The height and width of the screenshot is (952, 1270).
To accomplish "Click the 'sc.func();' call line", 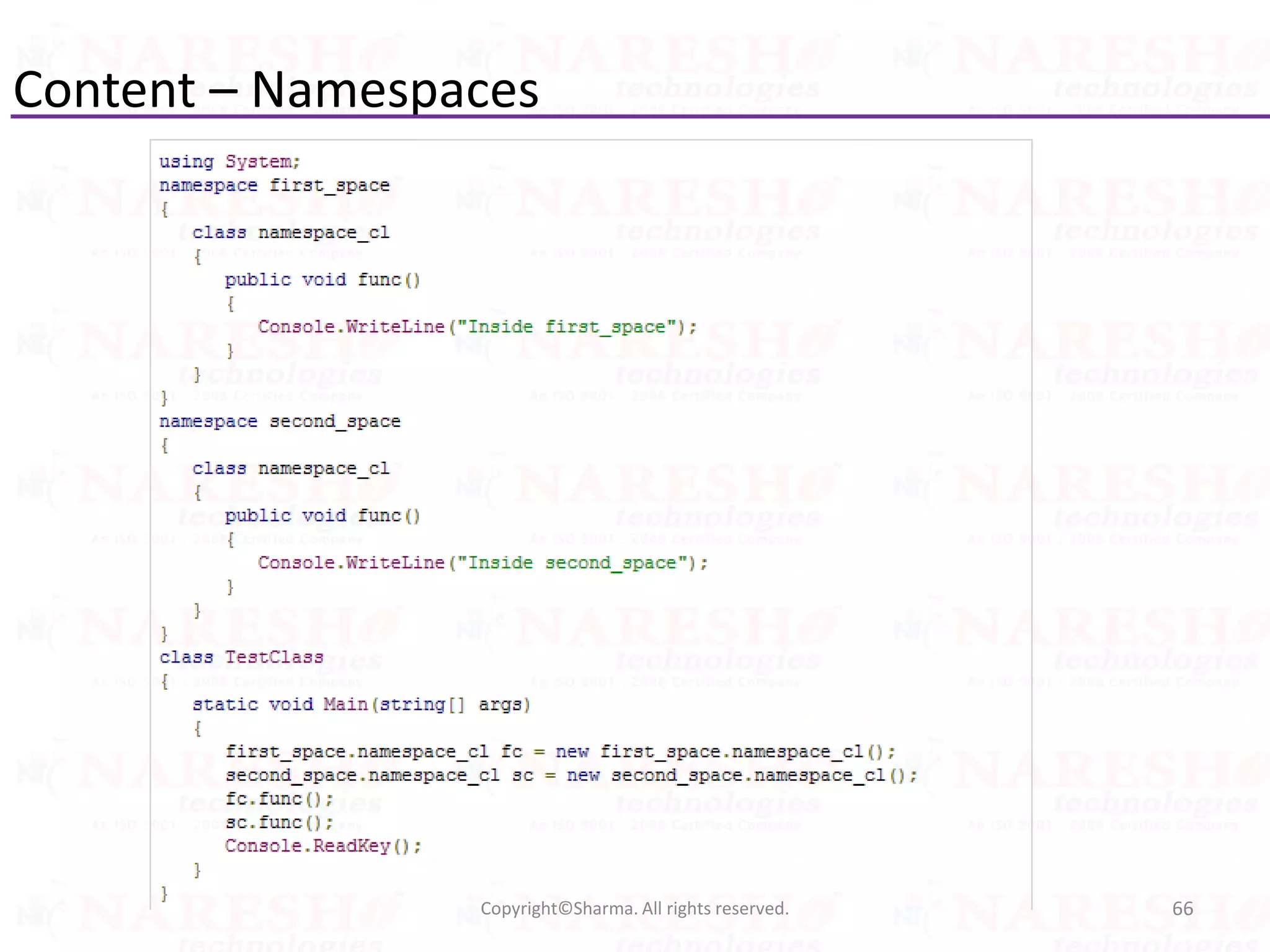I will tap(279, 822).
